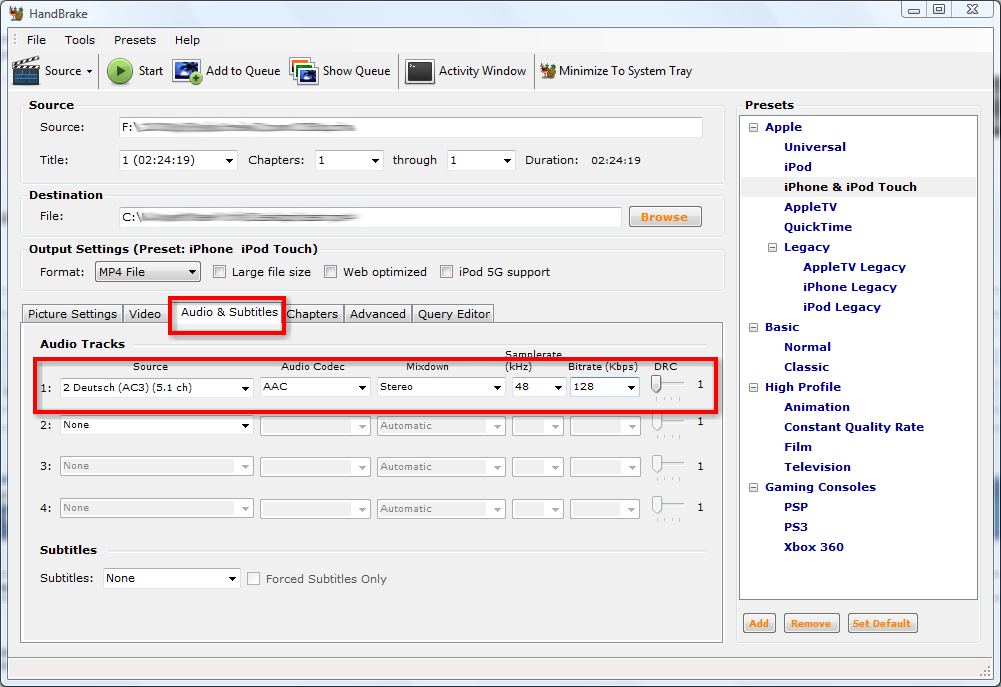This screenshot has width=1001, height=687.
Task: Click the Remove preset button
Action: click(811, 623)
